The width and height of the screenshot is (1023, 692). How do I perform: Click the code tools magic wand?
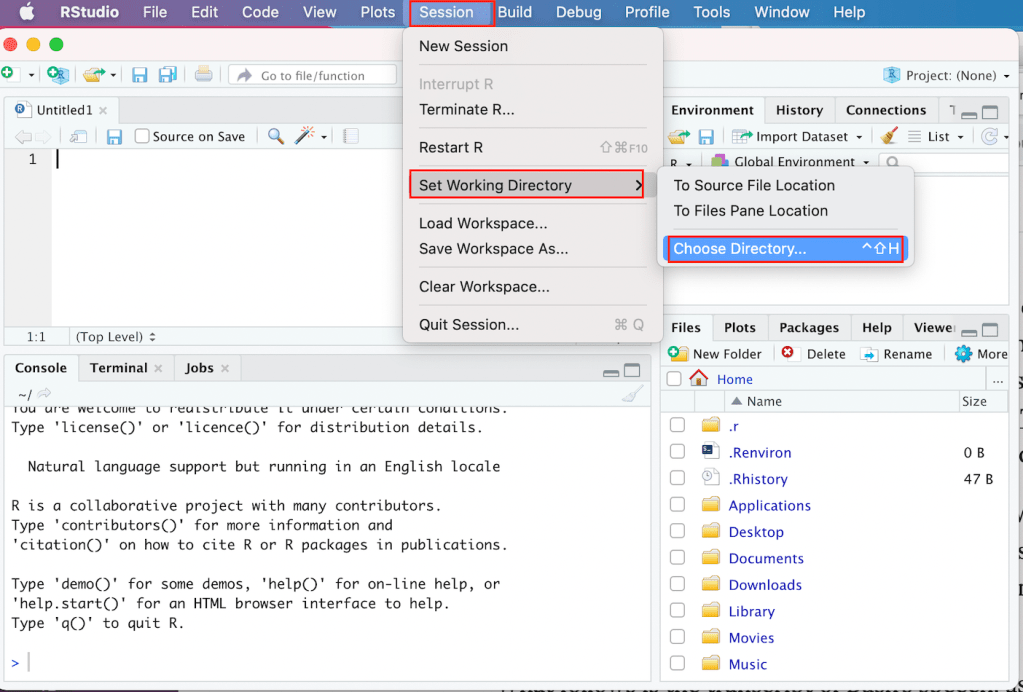305,136
